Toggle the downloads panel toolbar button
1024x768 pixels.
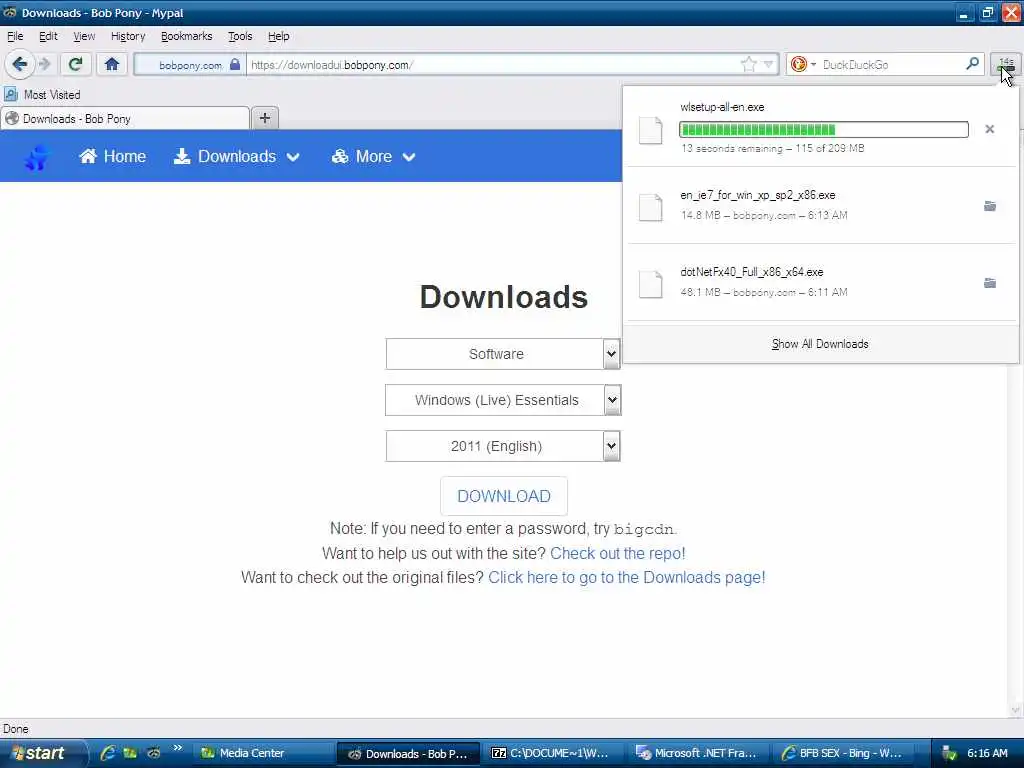pyautogui.click(x=1006, y=64)
